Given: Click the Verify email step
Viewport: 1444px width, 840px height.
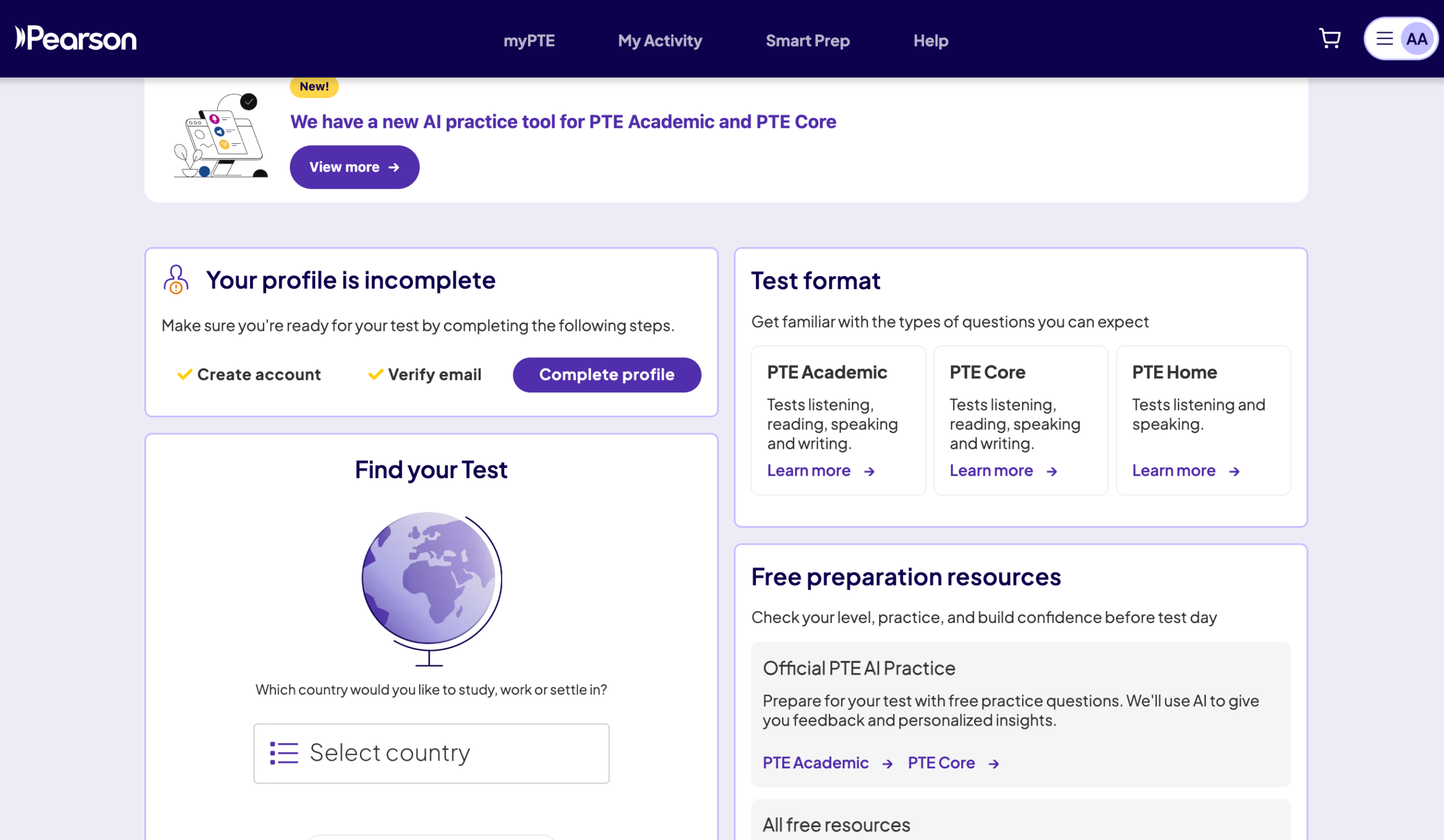Looking at the screenshot, I should click(425, 374).
